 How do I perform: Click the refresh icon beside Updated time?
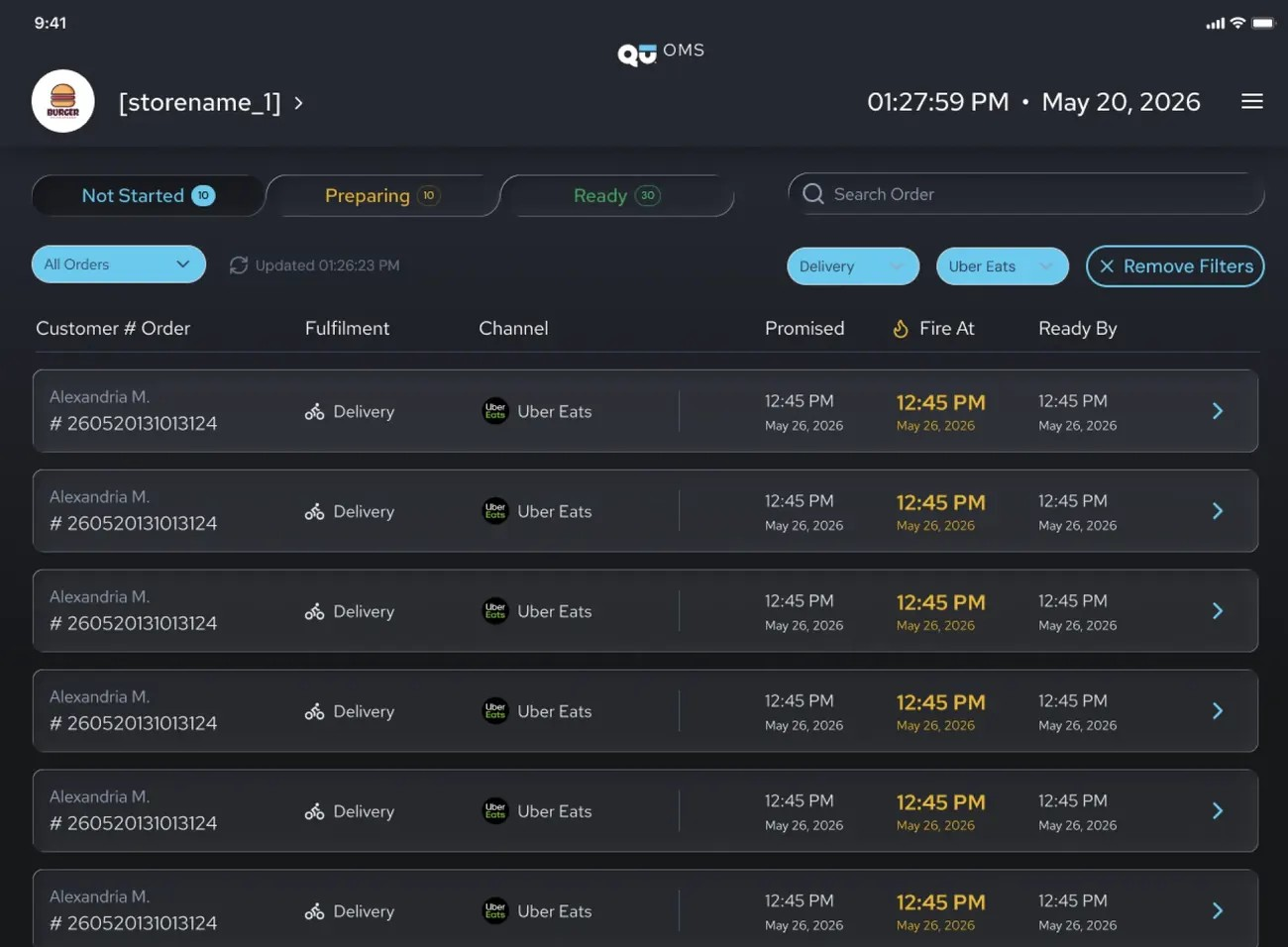pyautogui.click(x=238, y=265)
